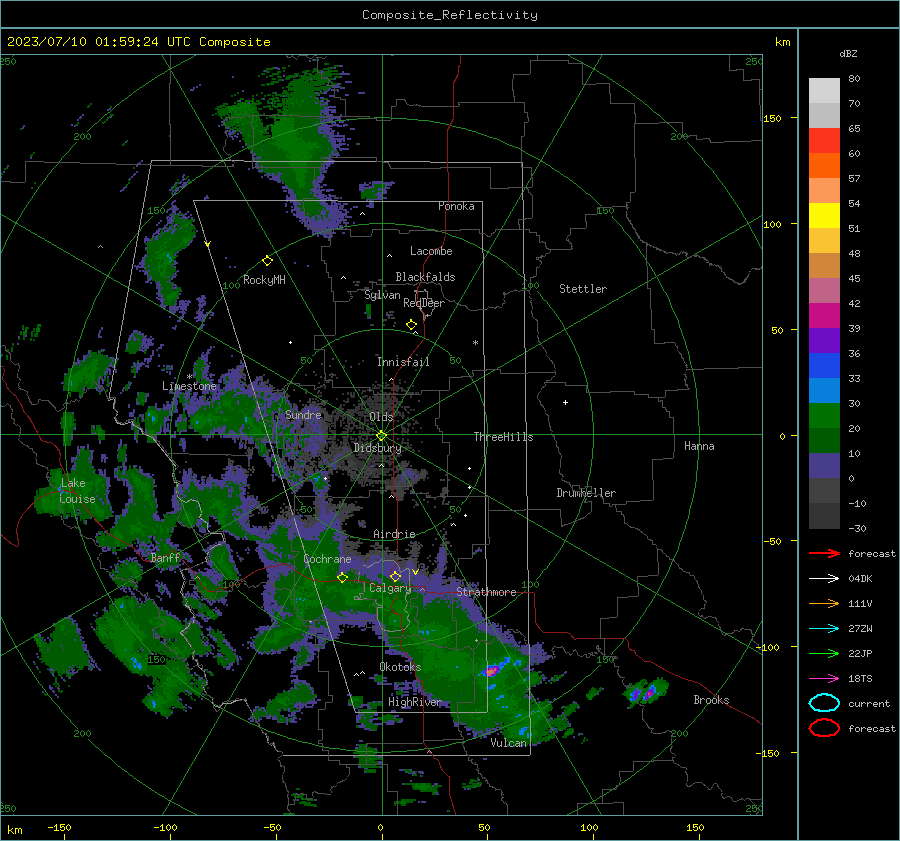Click the yellow diamond at radar center near Olds
This screenshot has height=841, width=900.
pyautogui.click(x=381, y=436)
